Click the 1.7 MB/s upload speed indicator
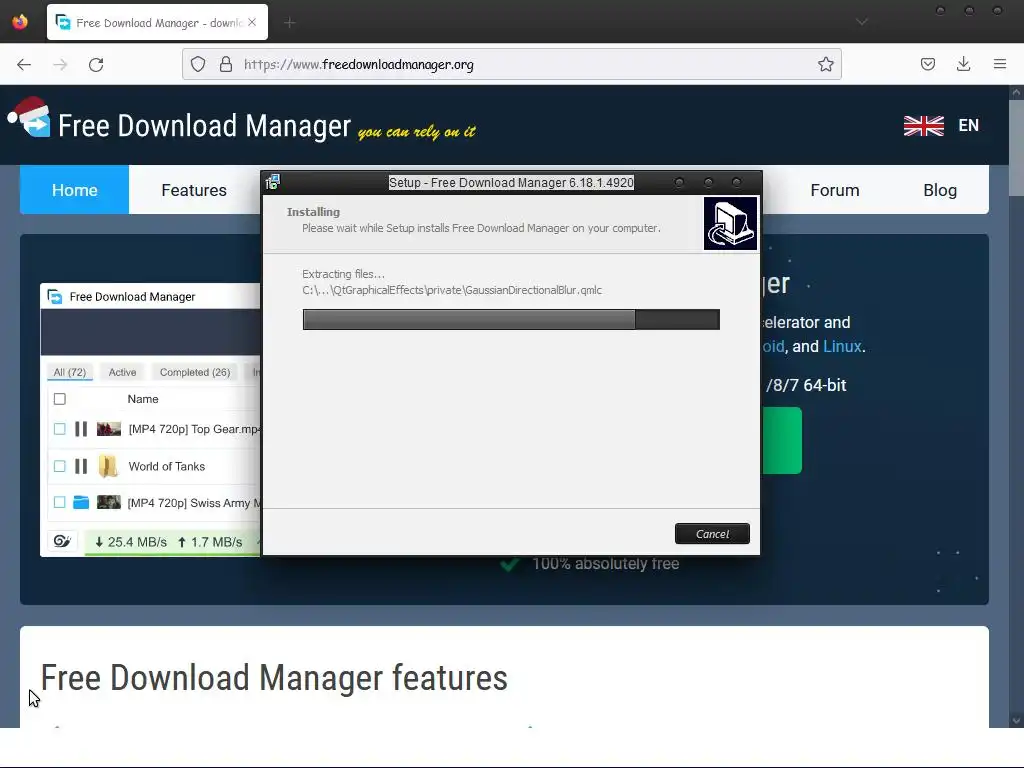1024x768 pixels. (x=210, y=542)
